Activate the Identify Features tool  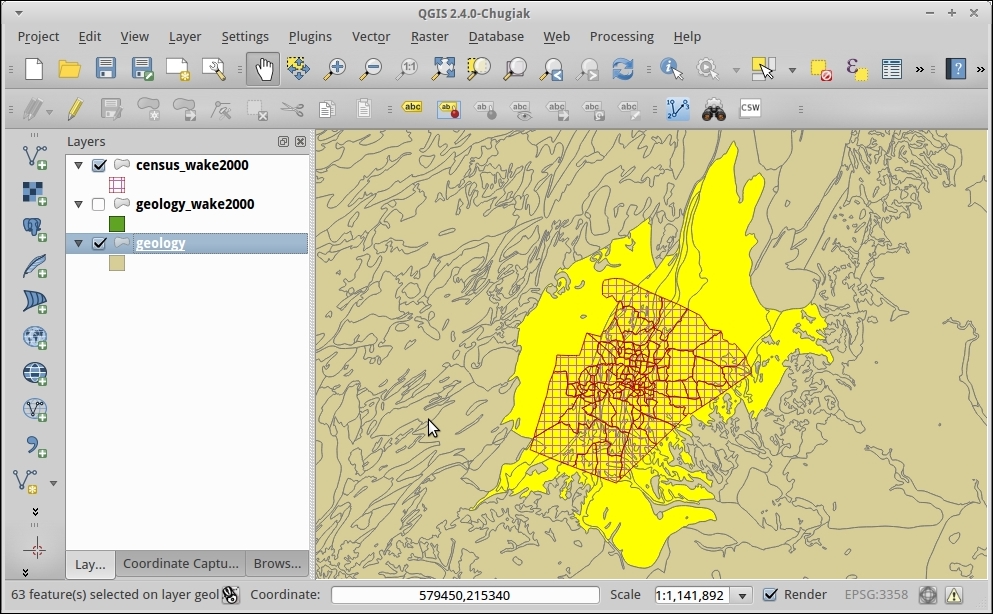pyautogui.click(x=671, y=69)
